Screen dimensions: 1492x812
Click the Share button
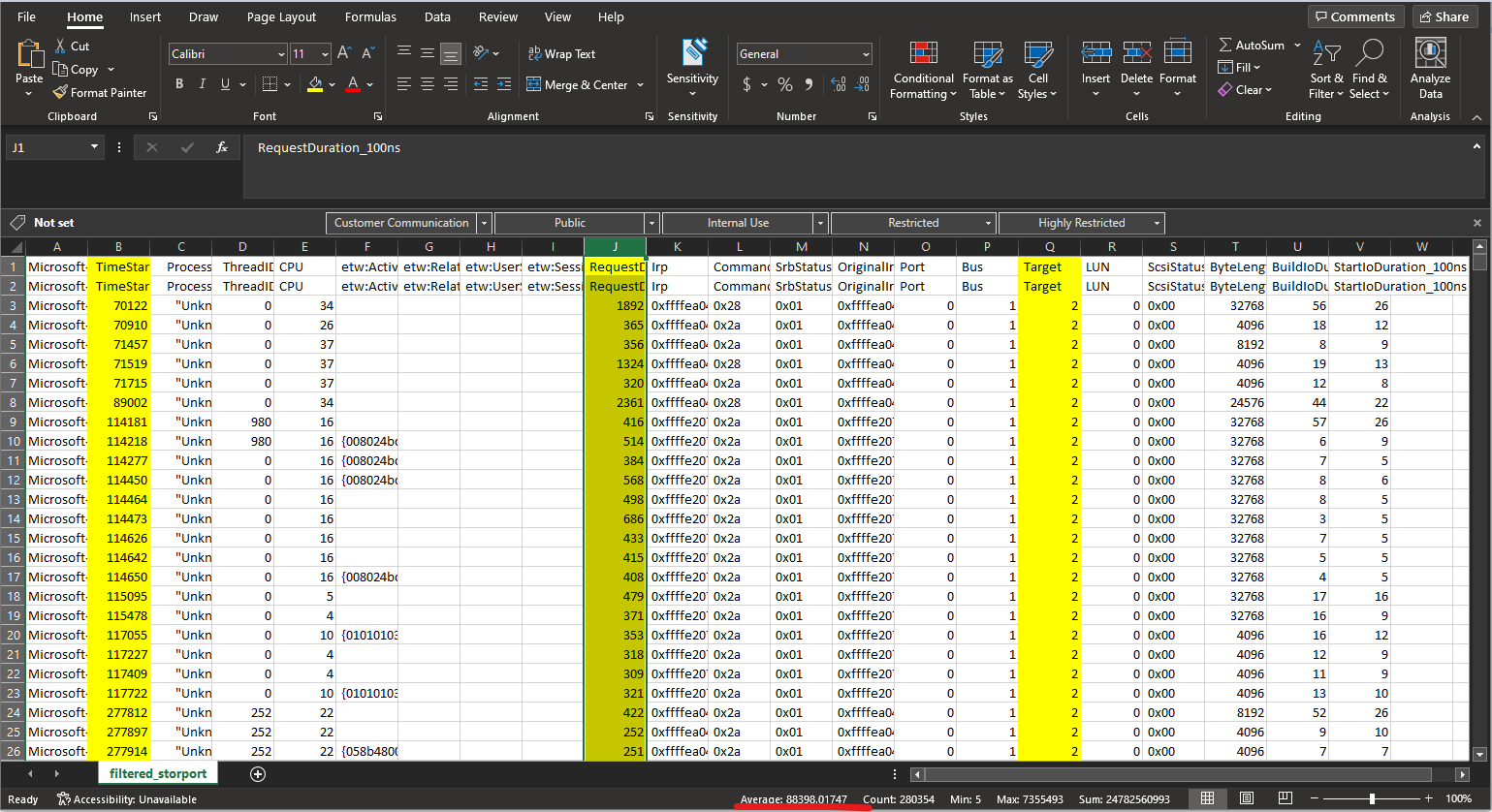[x=1444, y=16]
